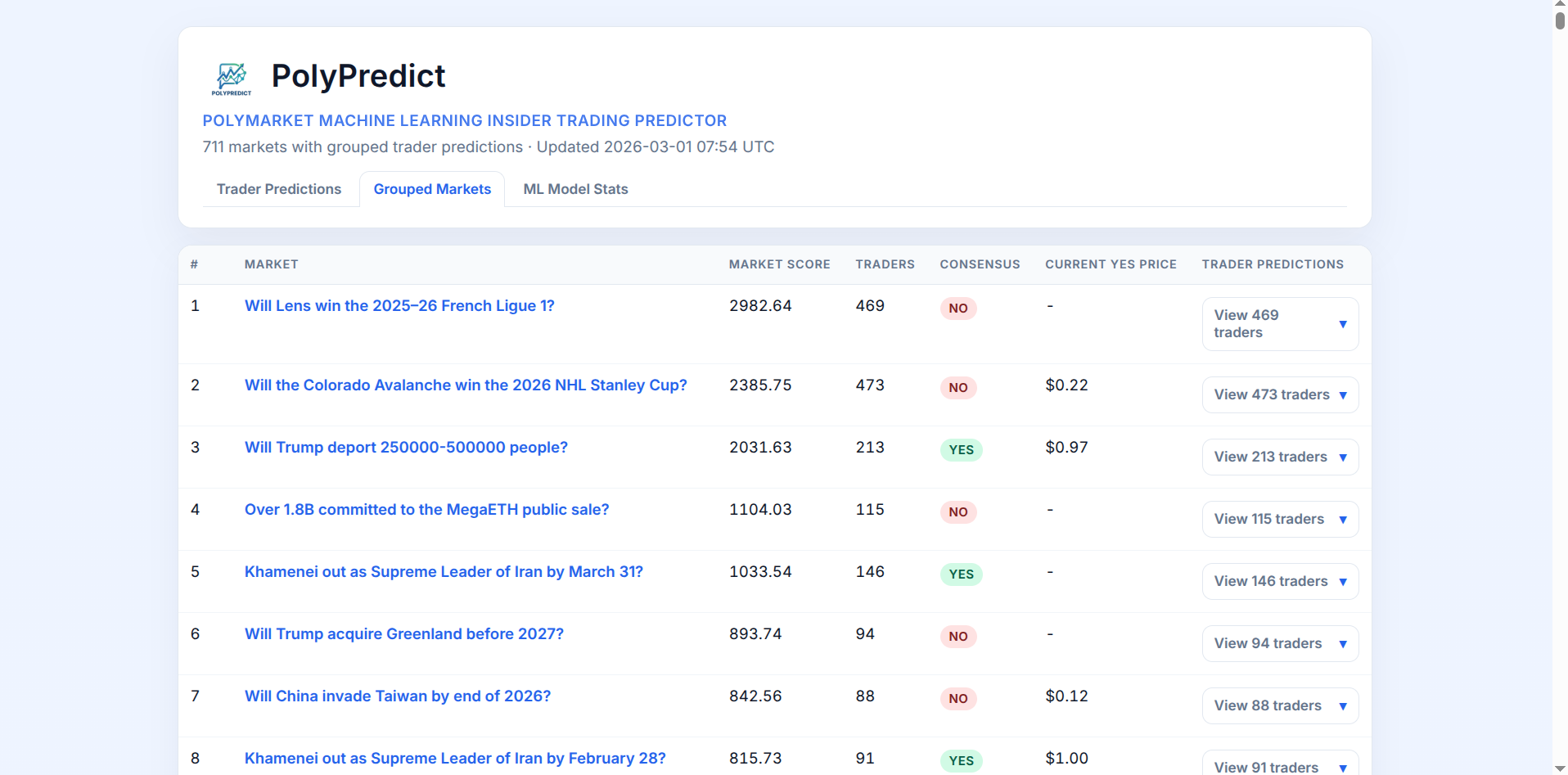Click market score 2982.64
Viewport: 1568px width, 775px height.
(x=760, y=305)
